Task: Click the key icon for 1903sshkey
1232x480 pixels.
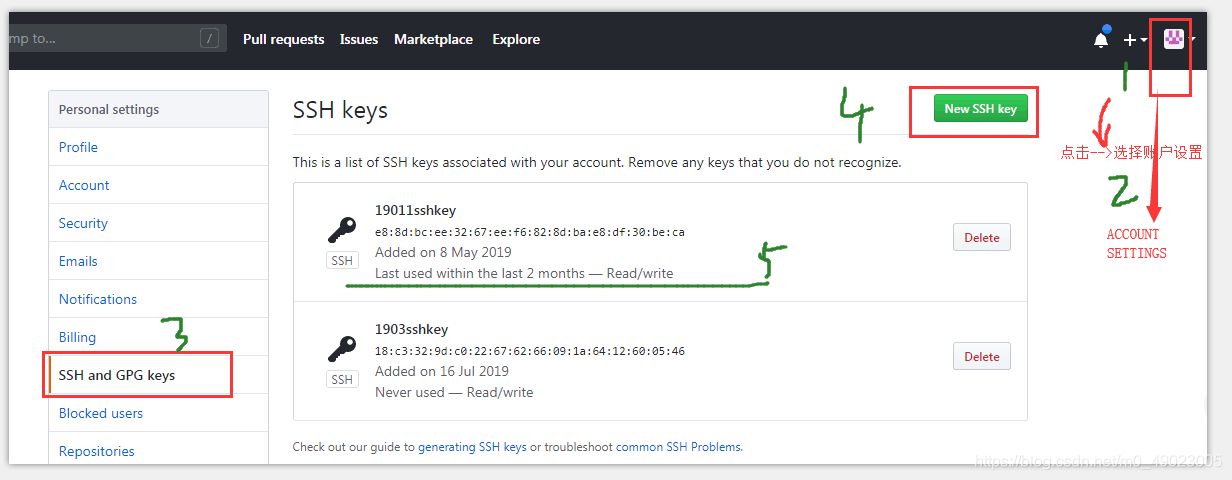Action: (x=342, y=349)
